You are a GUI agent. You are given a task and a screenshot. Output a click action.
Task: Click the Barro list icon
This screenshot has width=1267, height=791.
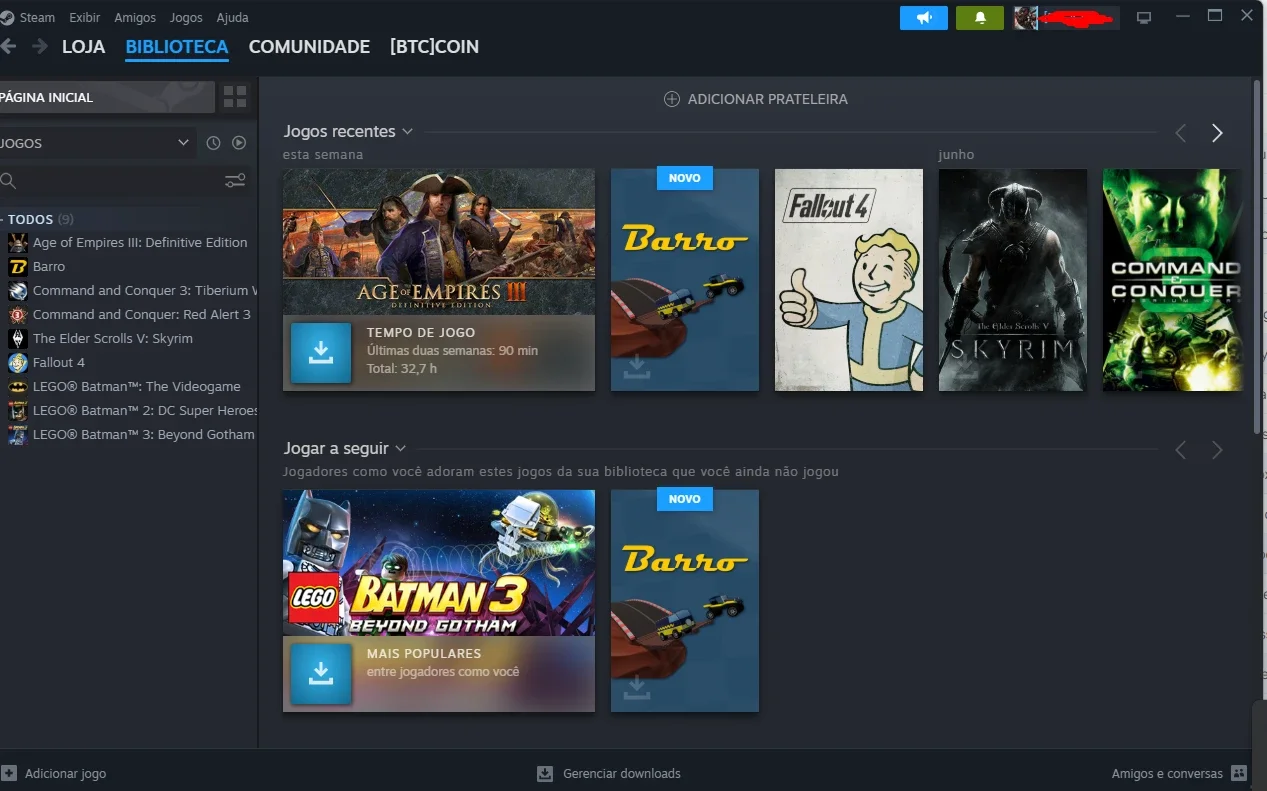17,266
